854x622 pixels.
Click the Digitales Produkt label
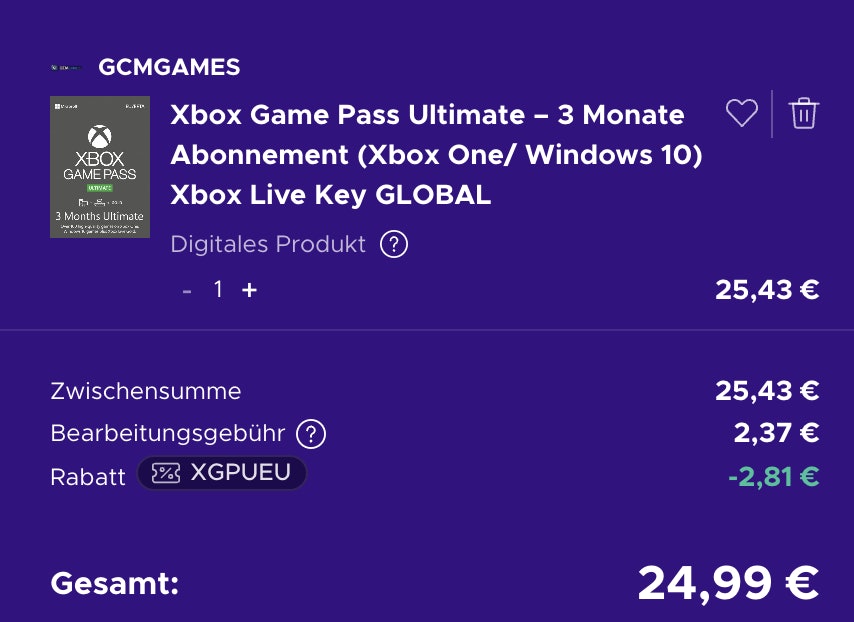268,244
